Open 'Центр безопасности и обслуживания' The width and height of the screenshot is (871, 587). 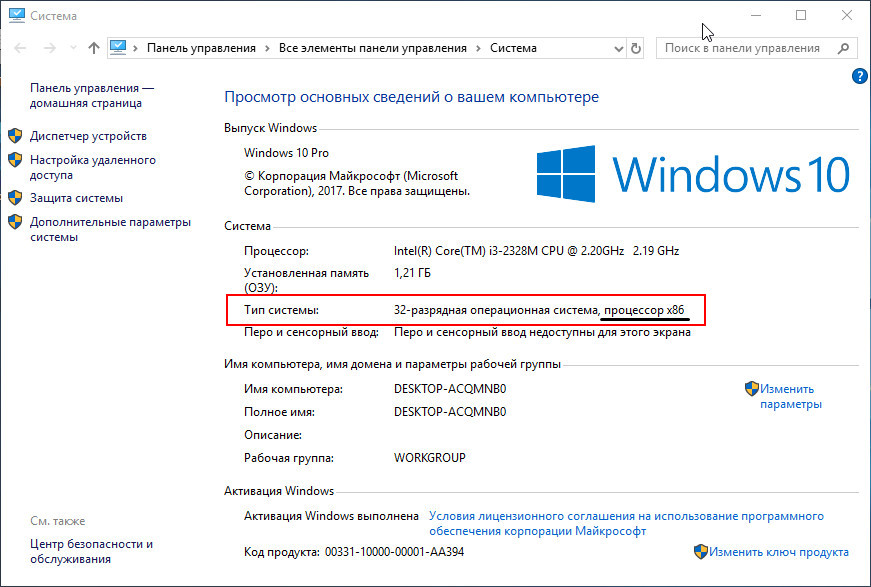pyautogui.click(x=92, y=551)
